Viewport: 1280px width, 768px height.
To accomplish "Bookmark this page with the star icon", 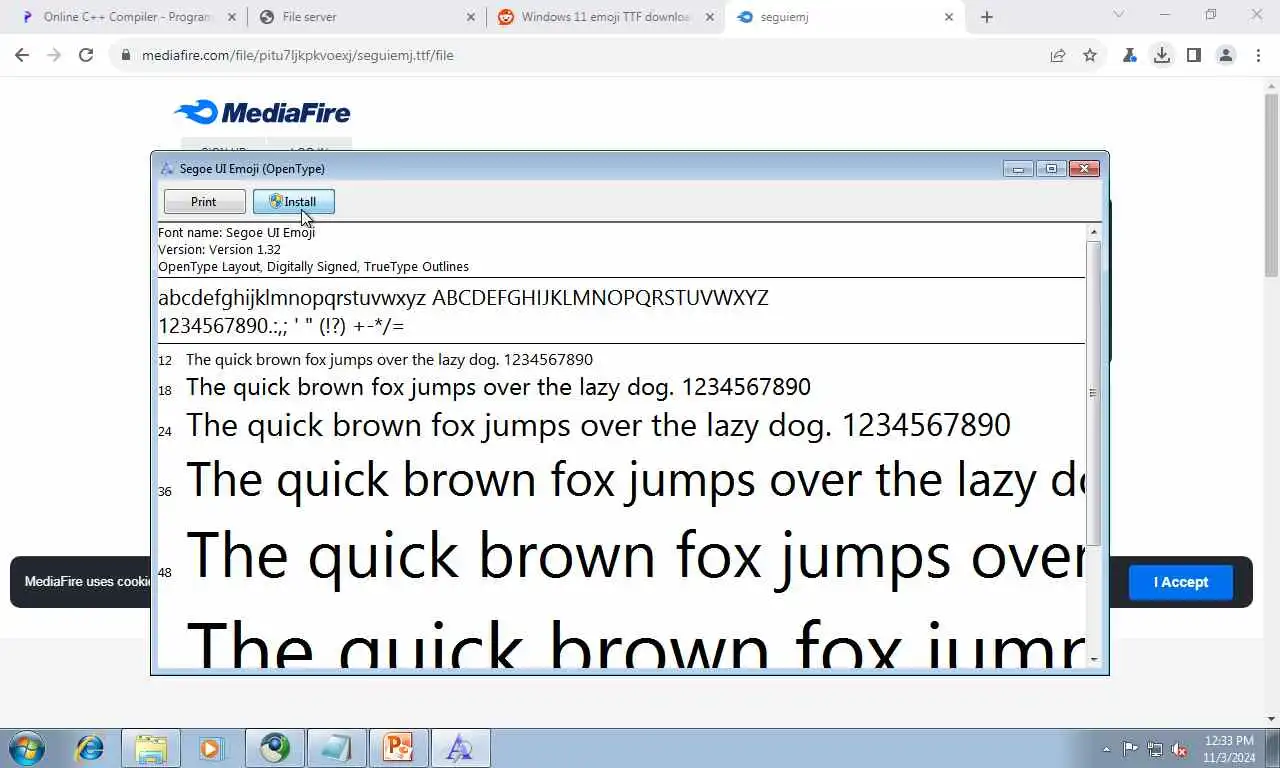I will tap(1090, 55).
